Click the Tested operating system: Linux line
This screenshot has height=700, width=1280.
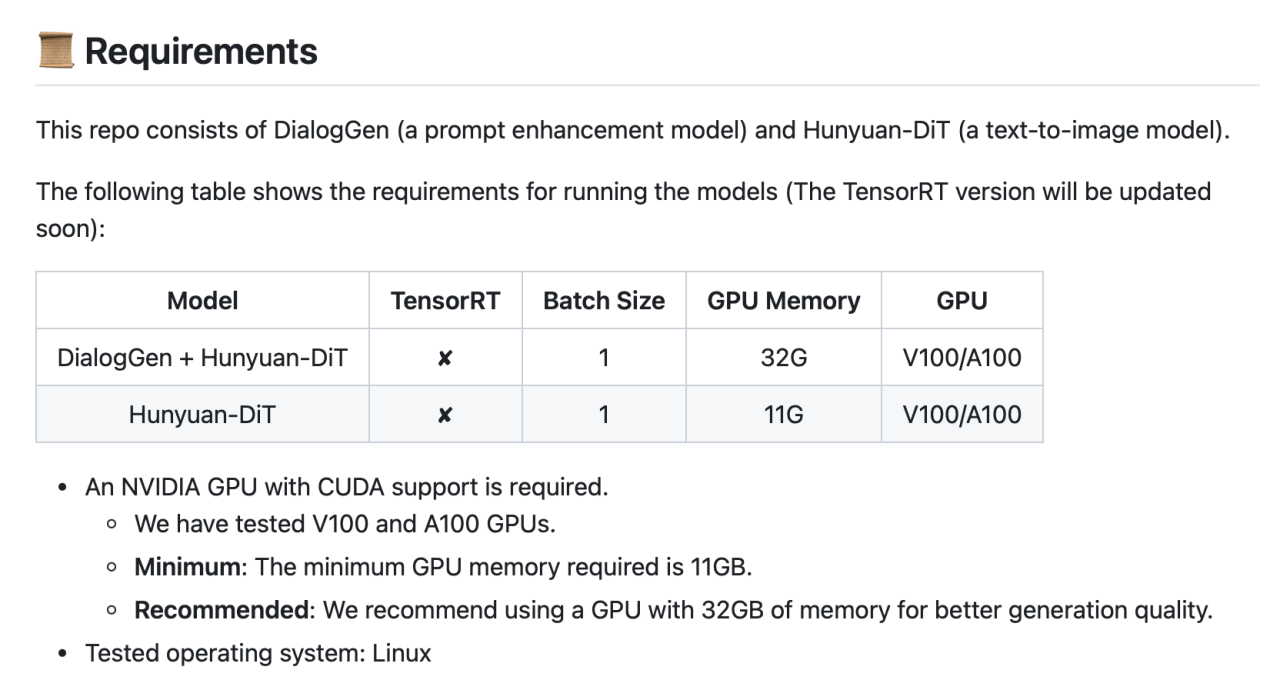pyautogui.click(x=258, y=653)
